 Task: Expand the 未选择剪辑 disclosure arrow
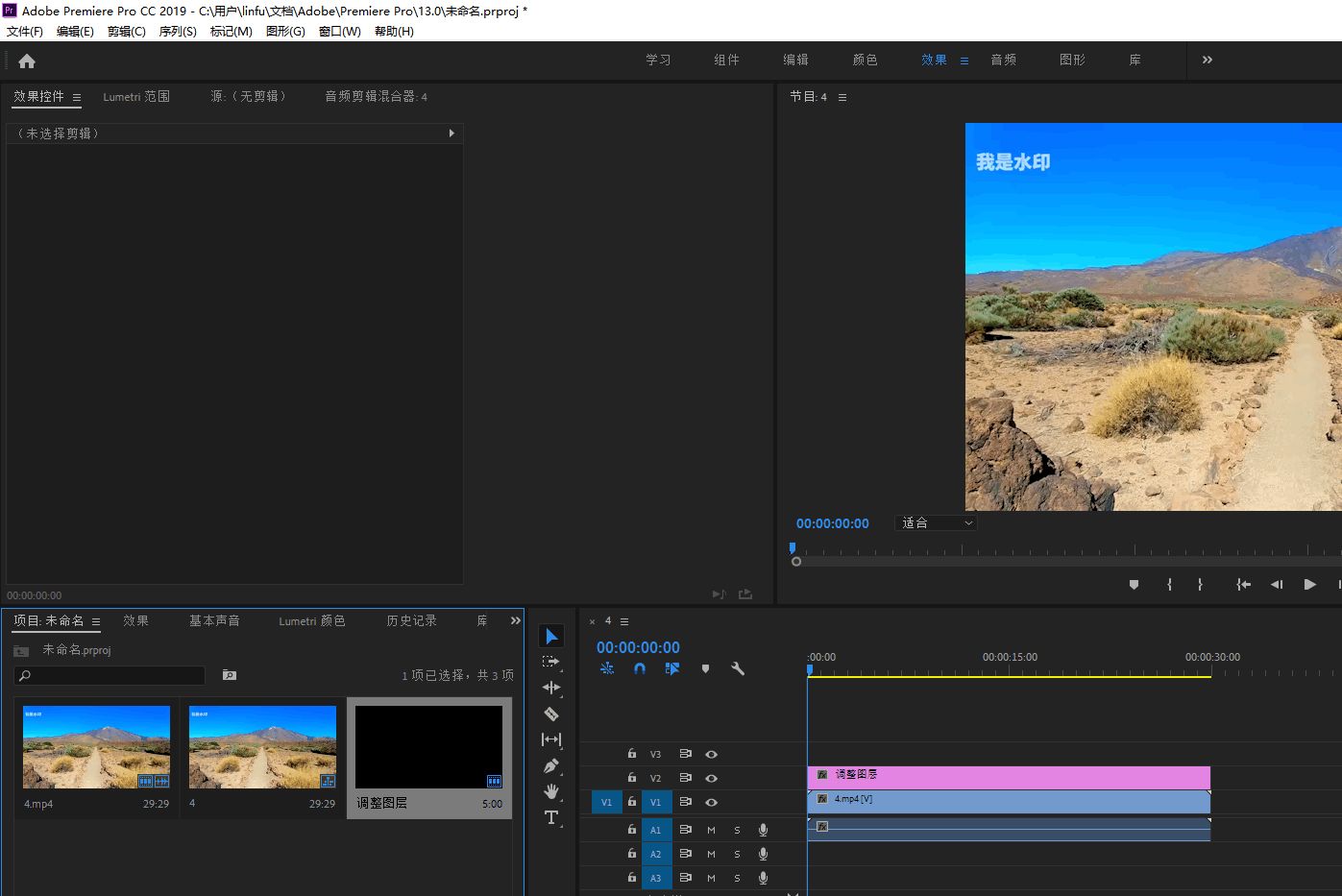451,133
